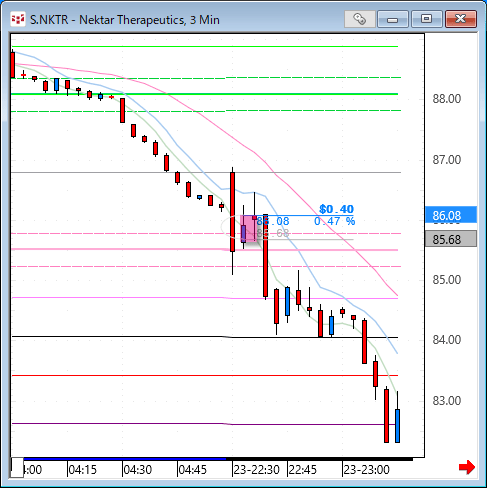Click the 85.00 price axis label

447,279
